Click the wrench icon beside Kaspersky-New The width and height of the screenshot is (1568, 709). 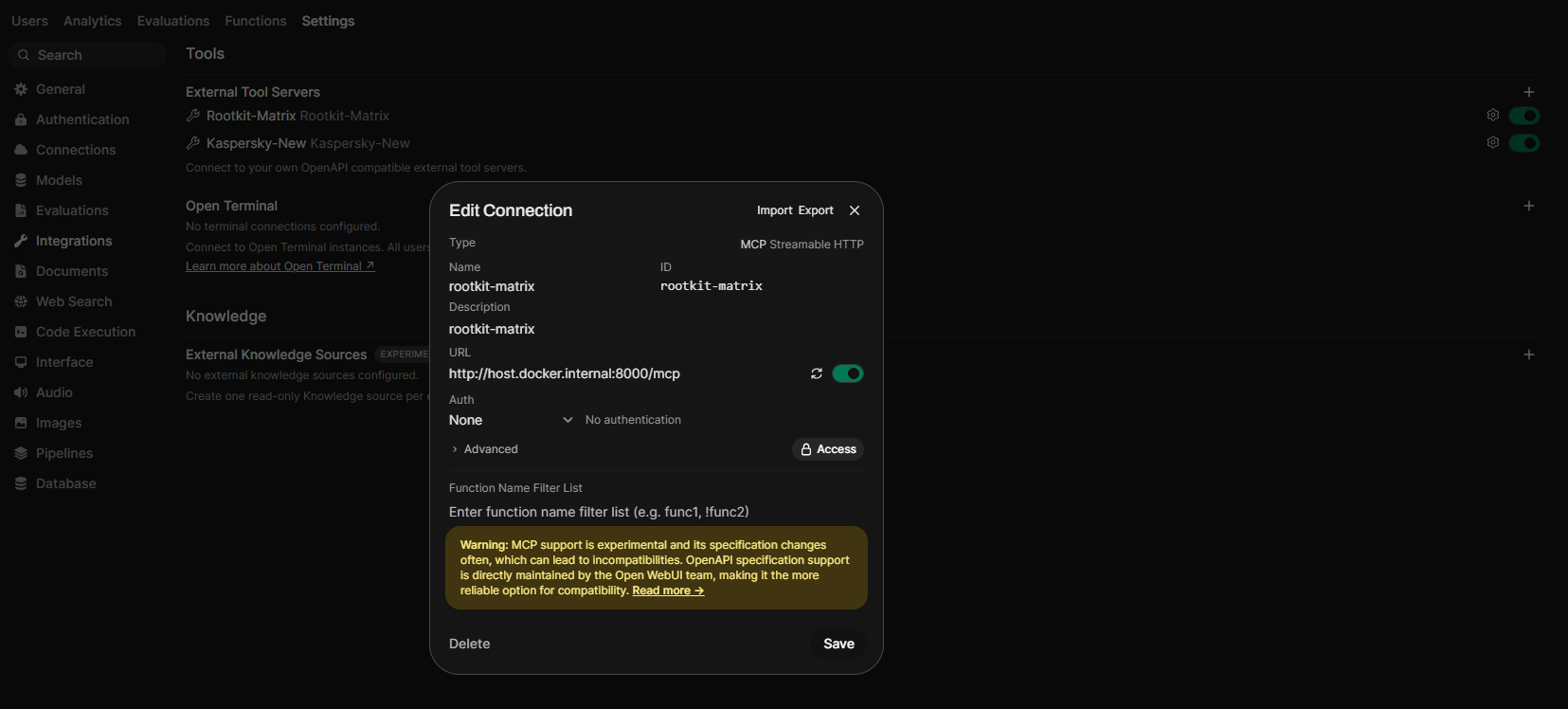pos(193,143)
